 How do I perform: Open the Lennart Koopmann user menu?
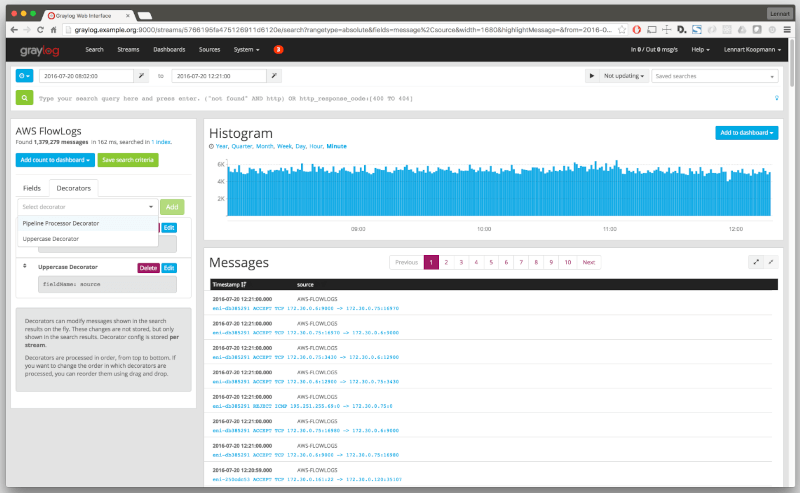point(752,50)
